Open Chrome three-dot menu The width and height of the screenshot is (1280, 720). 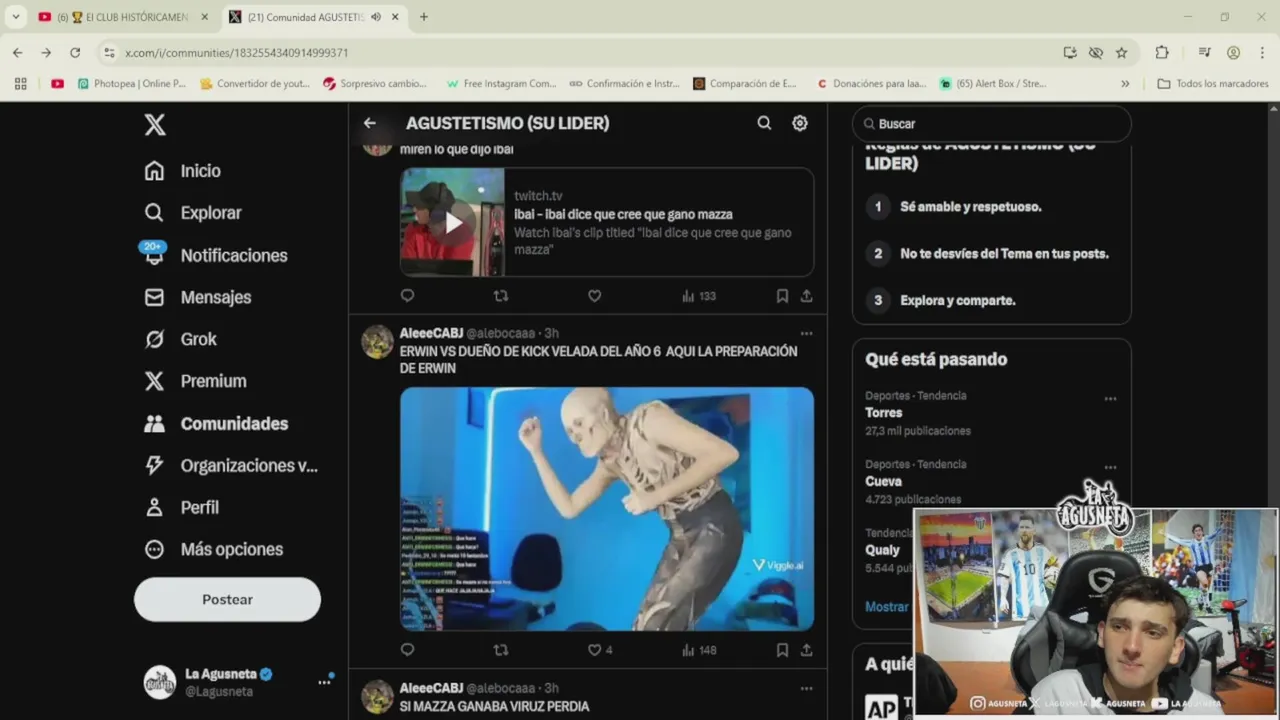click(1261, 52)
